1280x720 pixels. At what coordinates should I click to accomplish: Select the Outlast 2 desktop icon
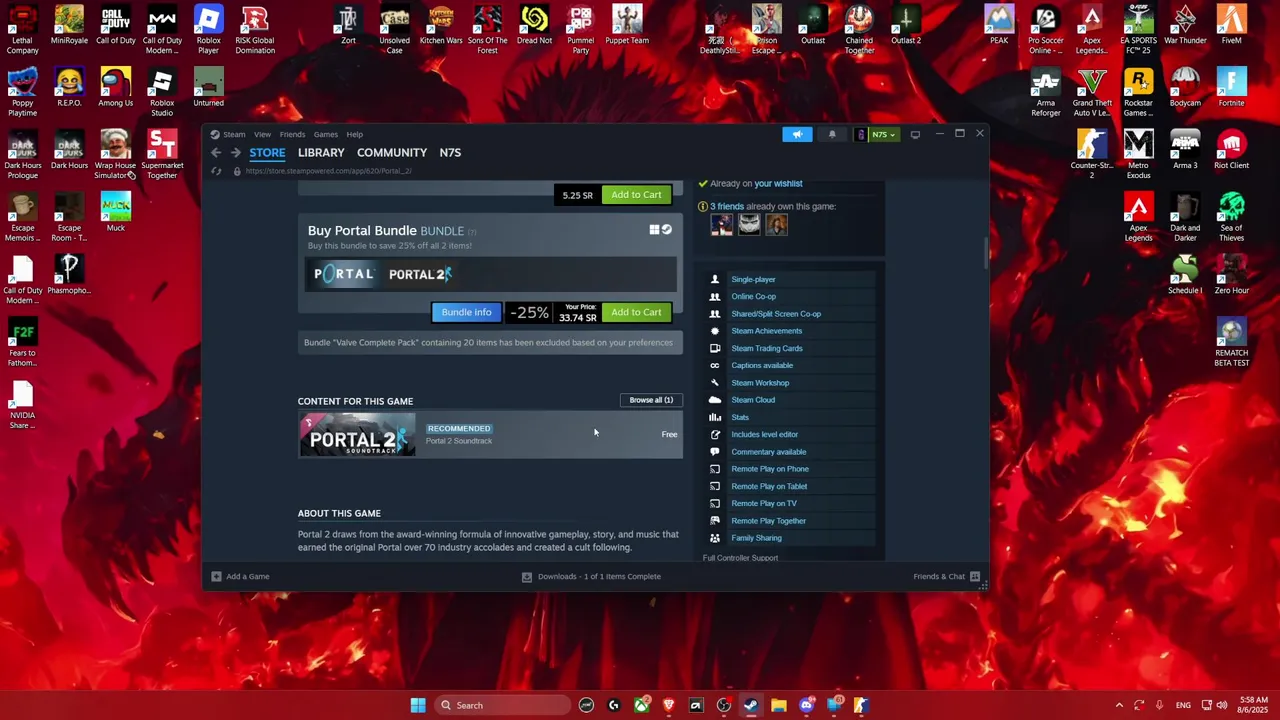click(x=906, y=25)
